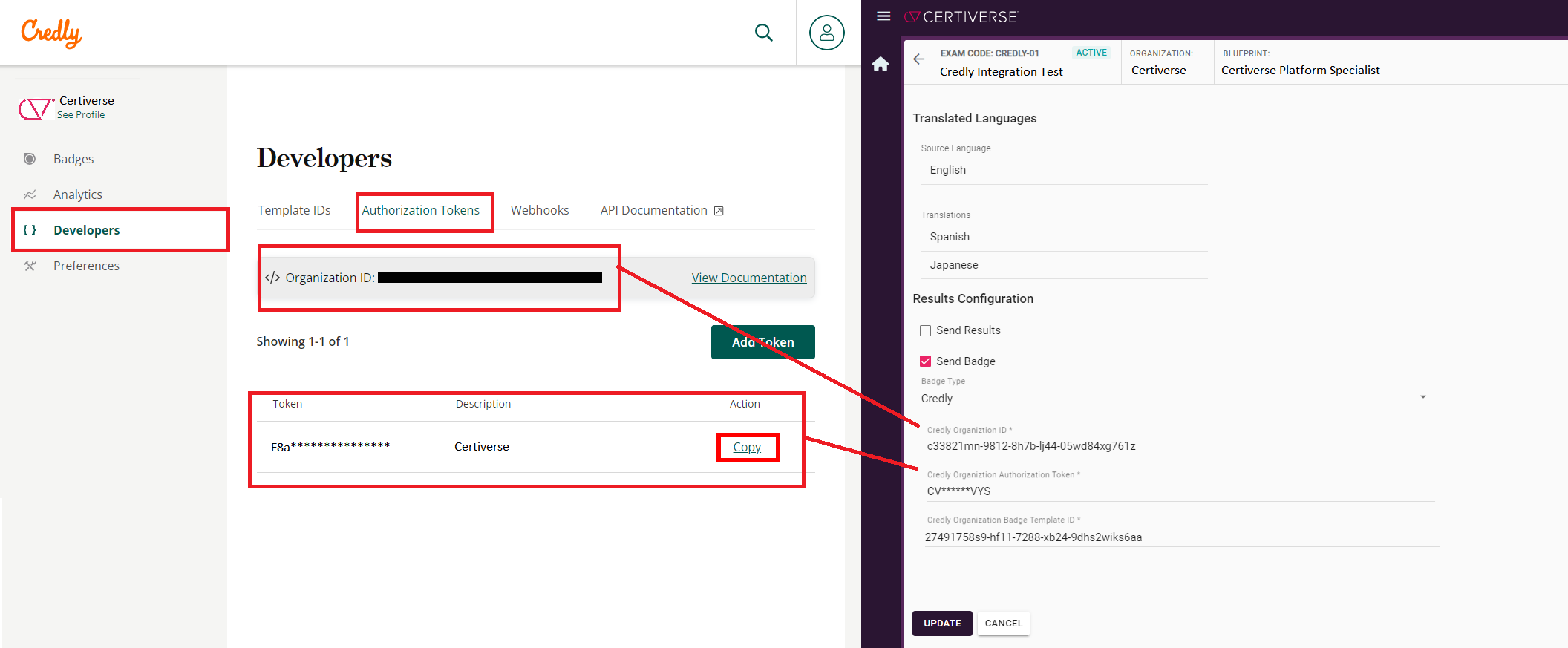Click the Credly Organization ID field

tap(1180, 446)
